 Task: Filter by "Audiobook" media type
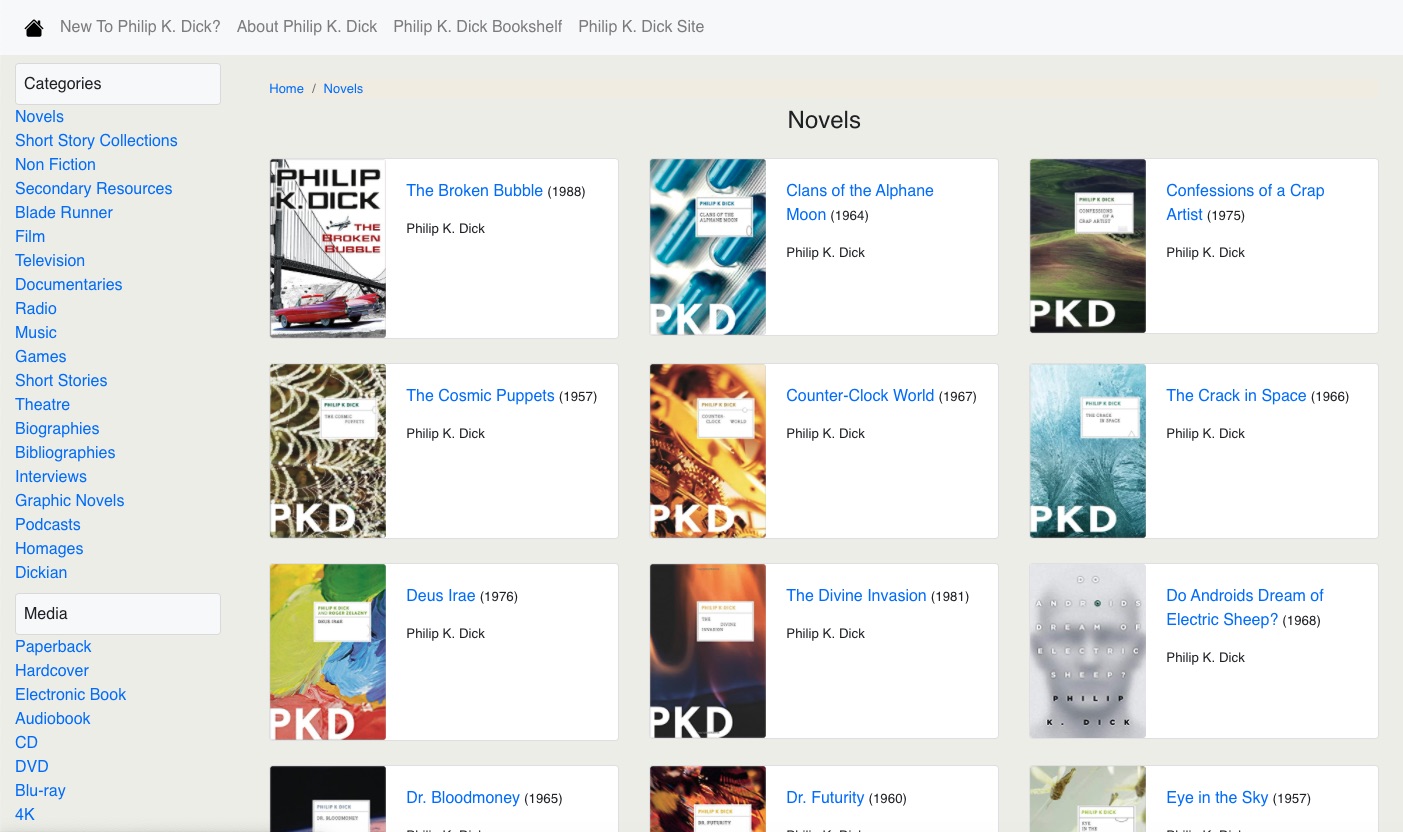[52, 718]
